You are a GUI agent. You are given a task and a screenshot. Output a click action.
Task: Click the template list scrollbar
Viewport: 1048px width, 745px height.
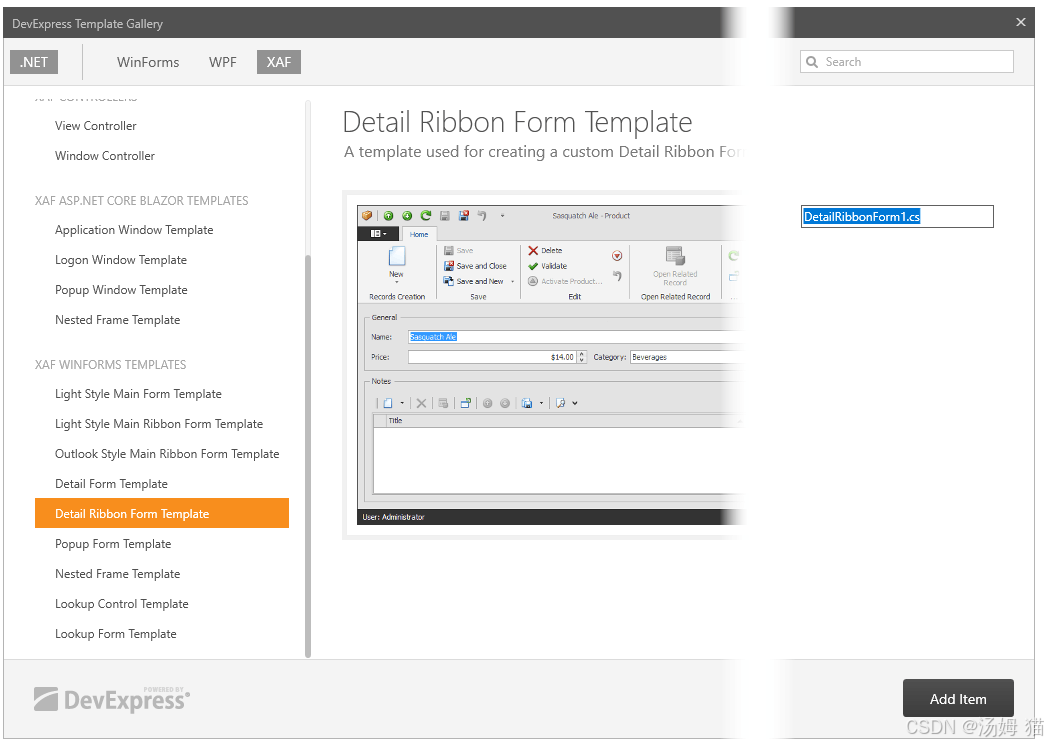(x=308, y=456)
